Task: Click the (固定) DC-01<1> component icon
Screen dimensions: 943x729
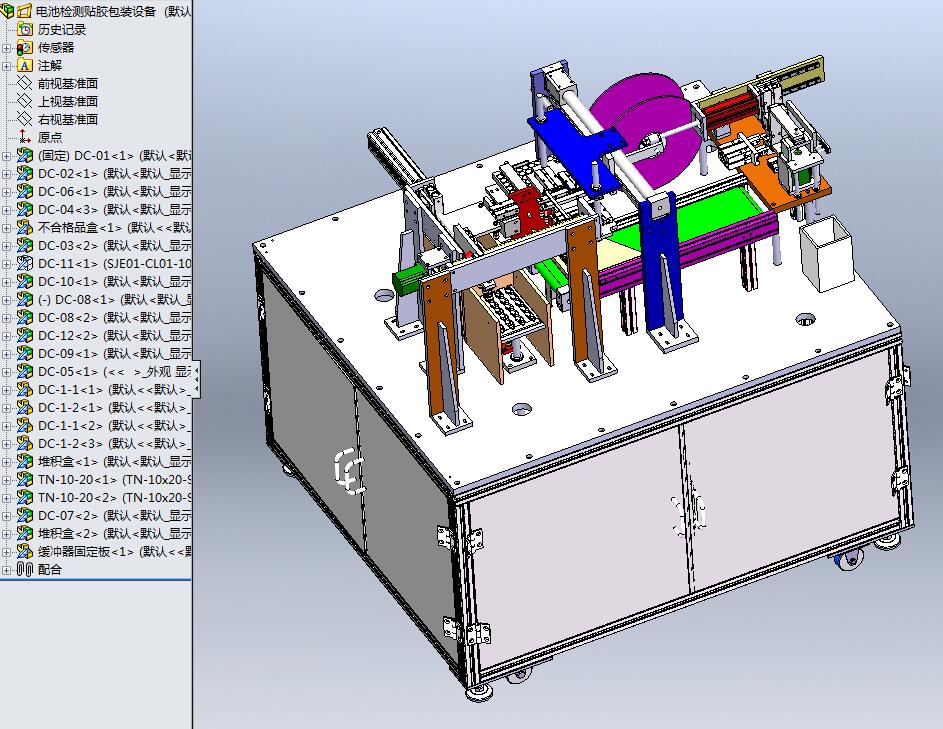Action: (24, 155)
